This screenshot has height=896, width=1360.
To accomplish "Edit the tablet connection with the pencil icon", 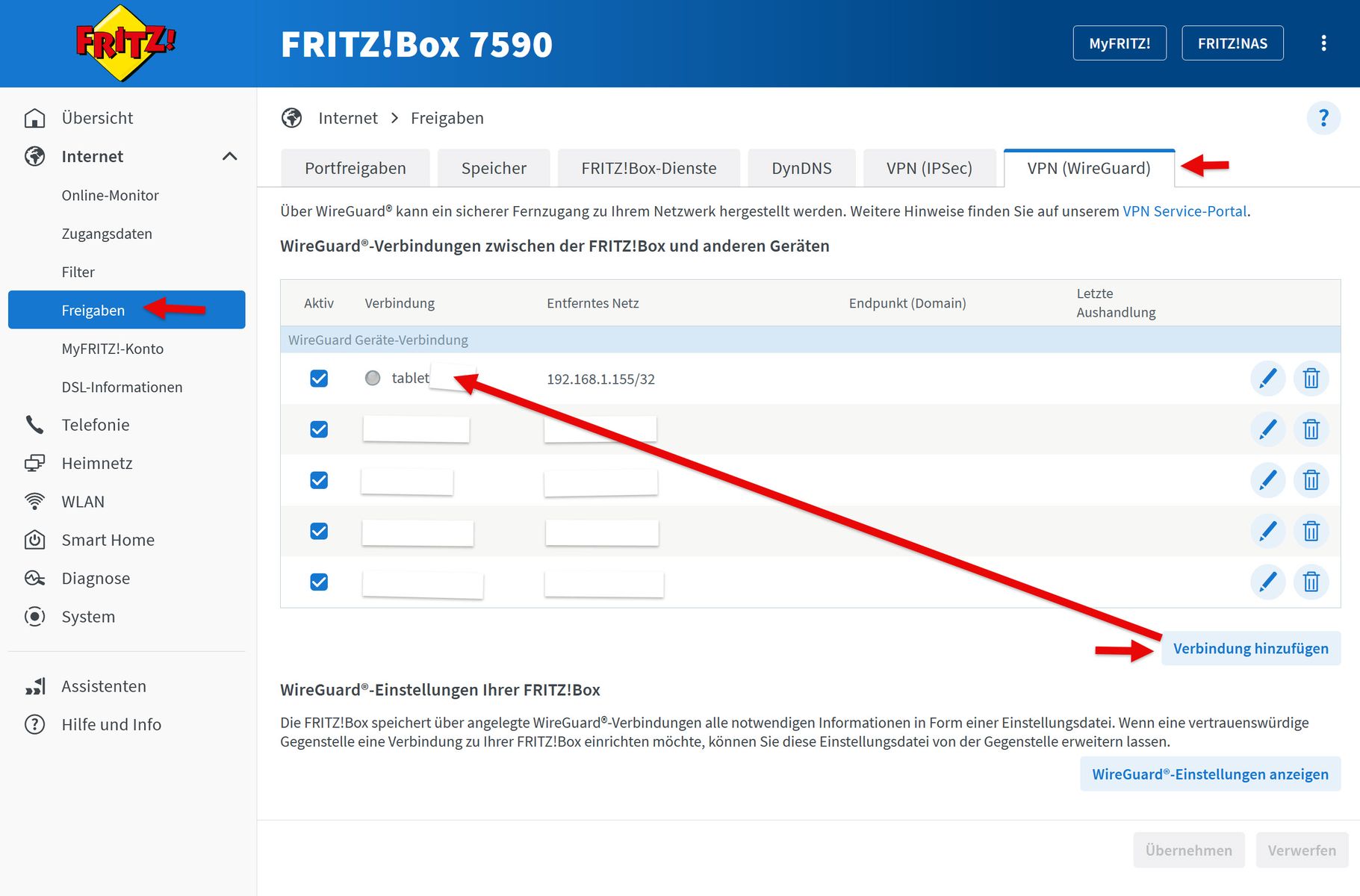I will point(1267,379).
